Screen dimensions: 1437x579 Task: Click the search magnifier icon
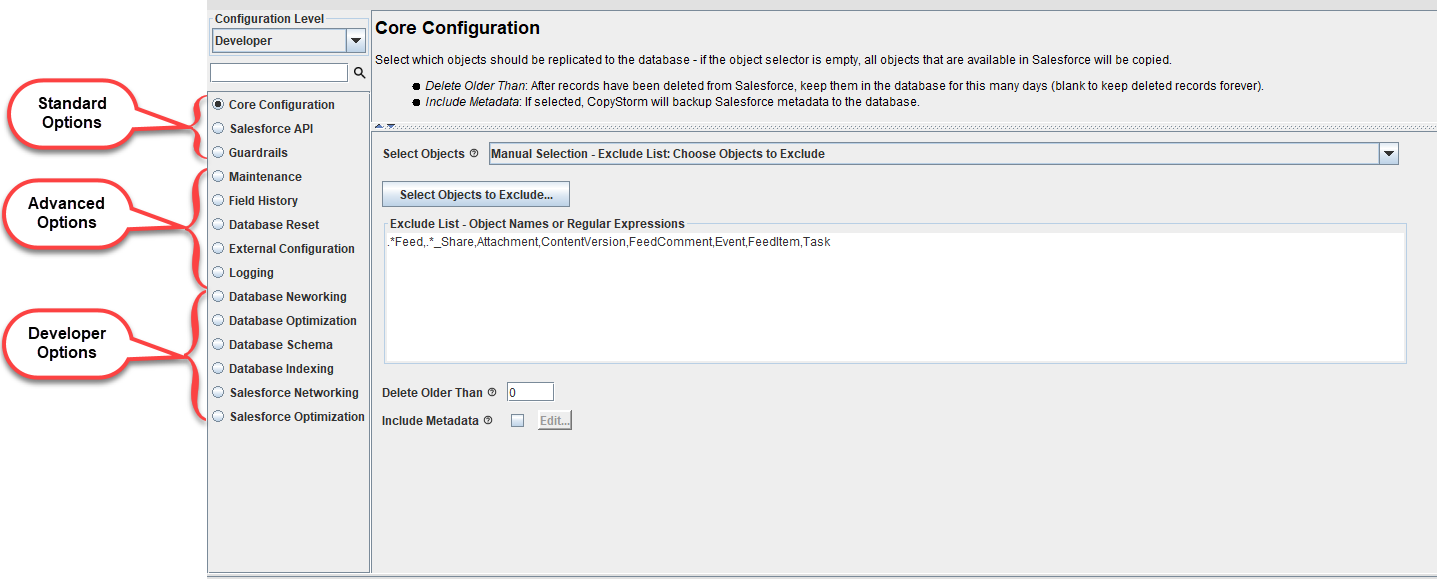click(360, 73)
